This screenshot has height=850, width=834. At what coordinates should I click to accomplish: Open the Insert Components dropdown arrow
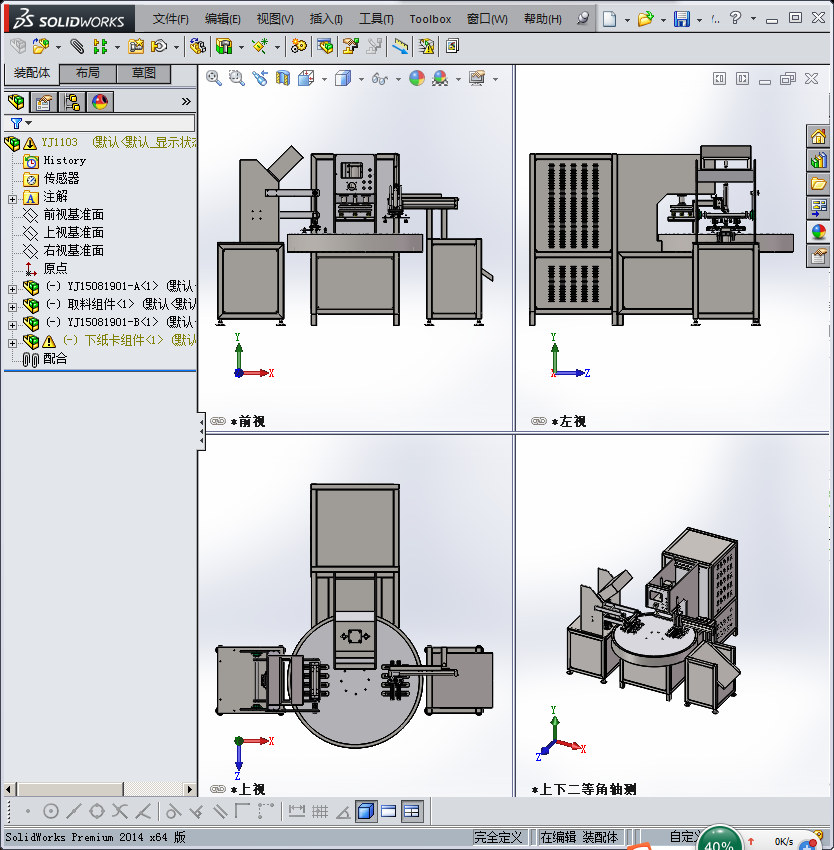pos(59,48)
